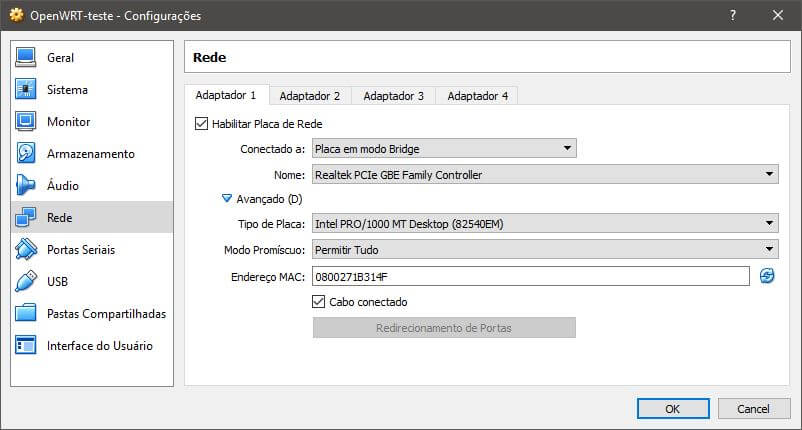
Task: Click Redirecionamento de Portas button
Action: [444, 328]
